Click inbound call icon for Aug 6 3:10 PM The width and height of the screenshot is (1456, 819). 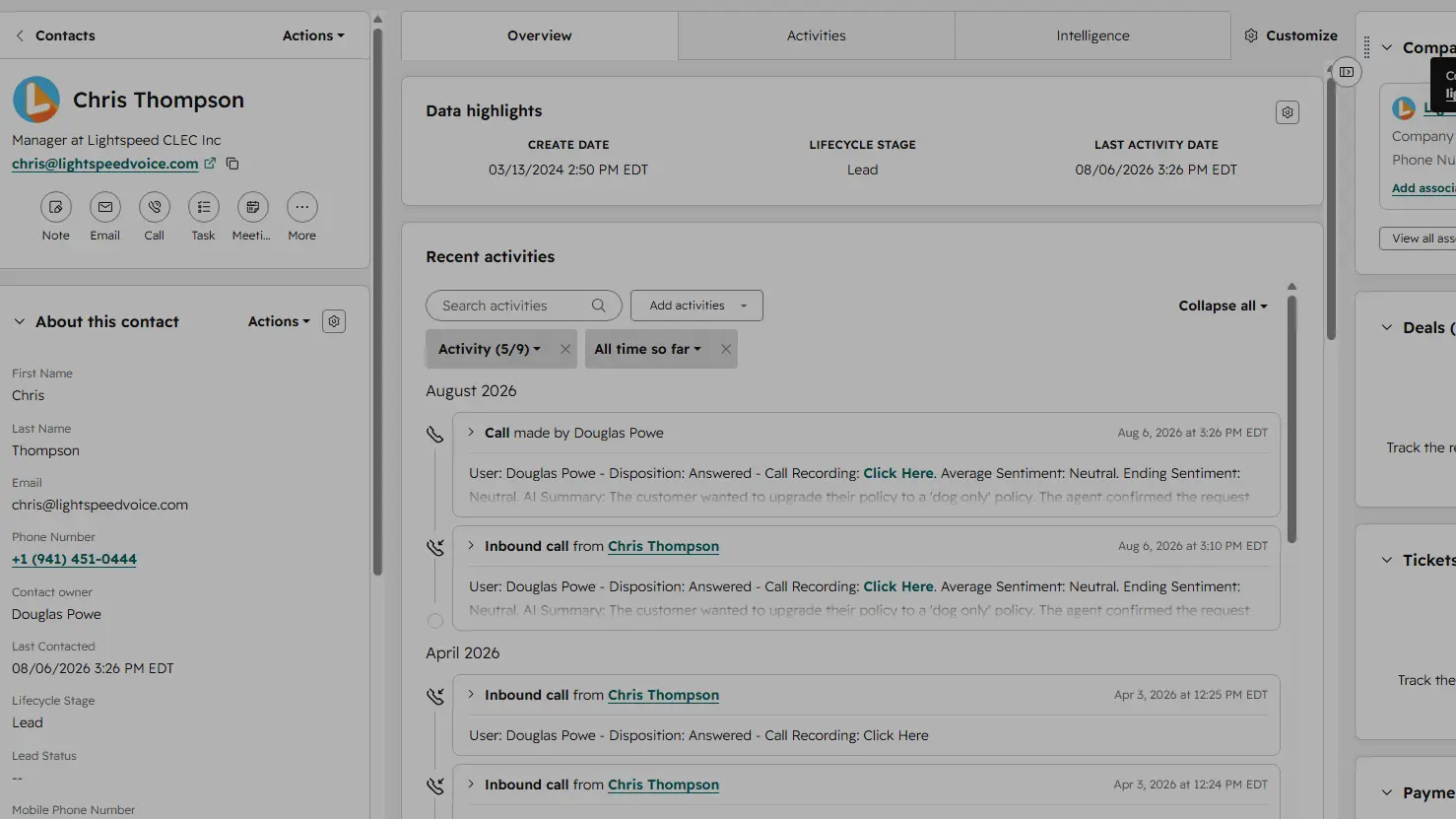434,547
